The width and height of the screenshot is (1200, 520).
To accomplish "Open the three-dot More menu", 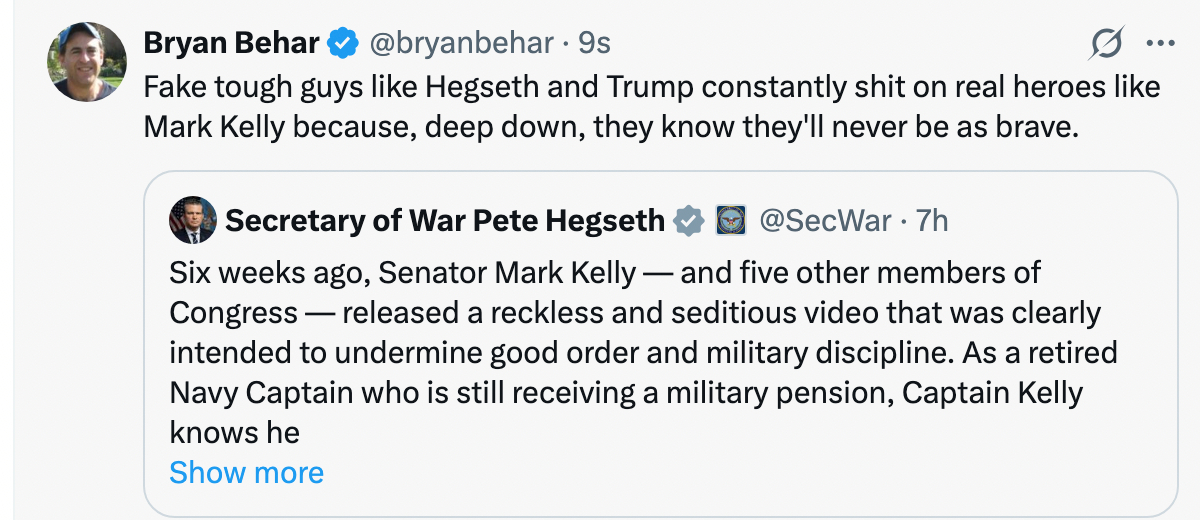I will coord(1160,44).
